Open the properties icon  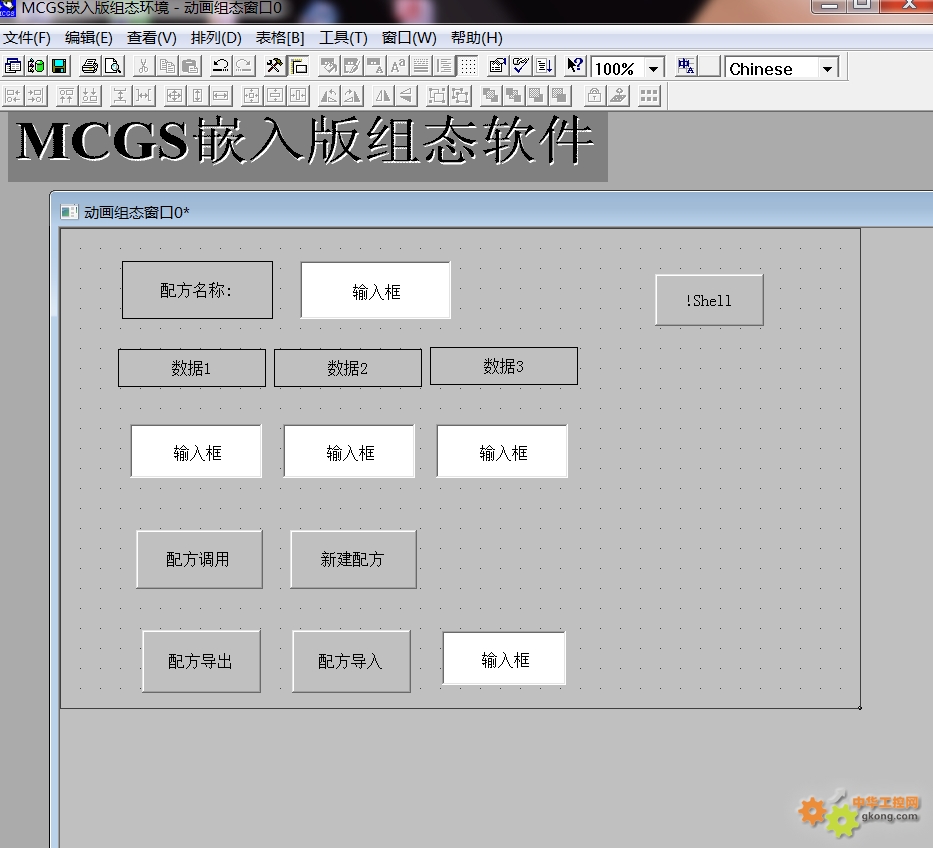pyautogui.click(x=497, y=66)
